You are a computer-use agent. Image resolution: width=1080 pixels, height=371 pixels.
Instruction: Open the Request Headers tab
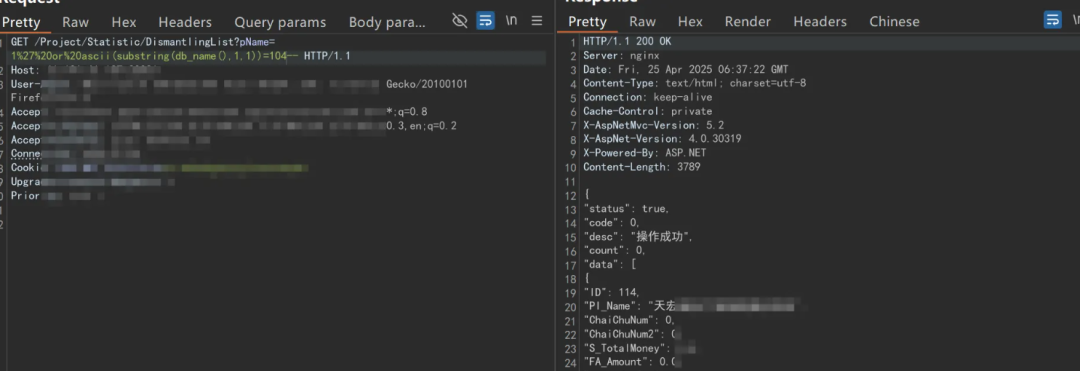point(185,22)
